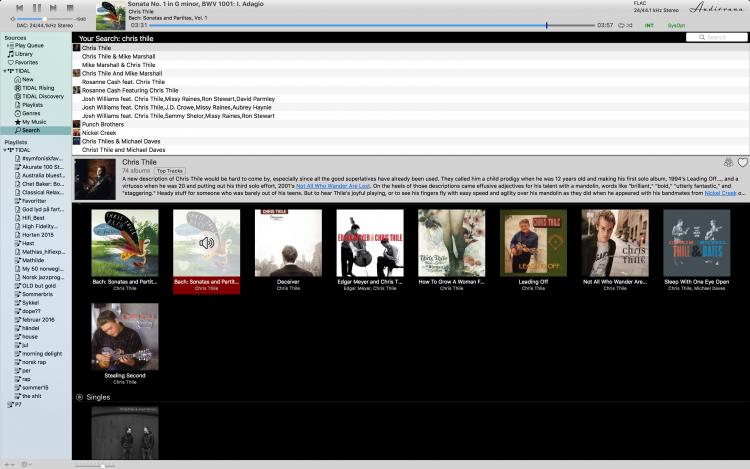Open the Deceiver album

click(x=288, y=243)
